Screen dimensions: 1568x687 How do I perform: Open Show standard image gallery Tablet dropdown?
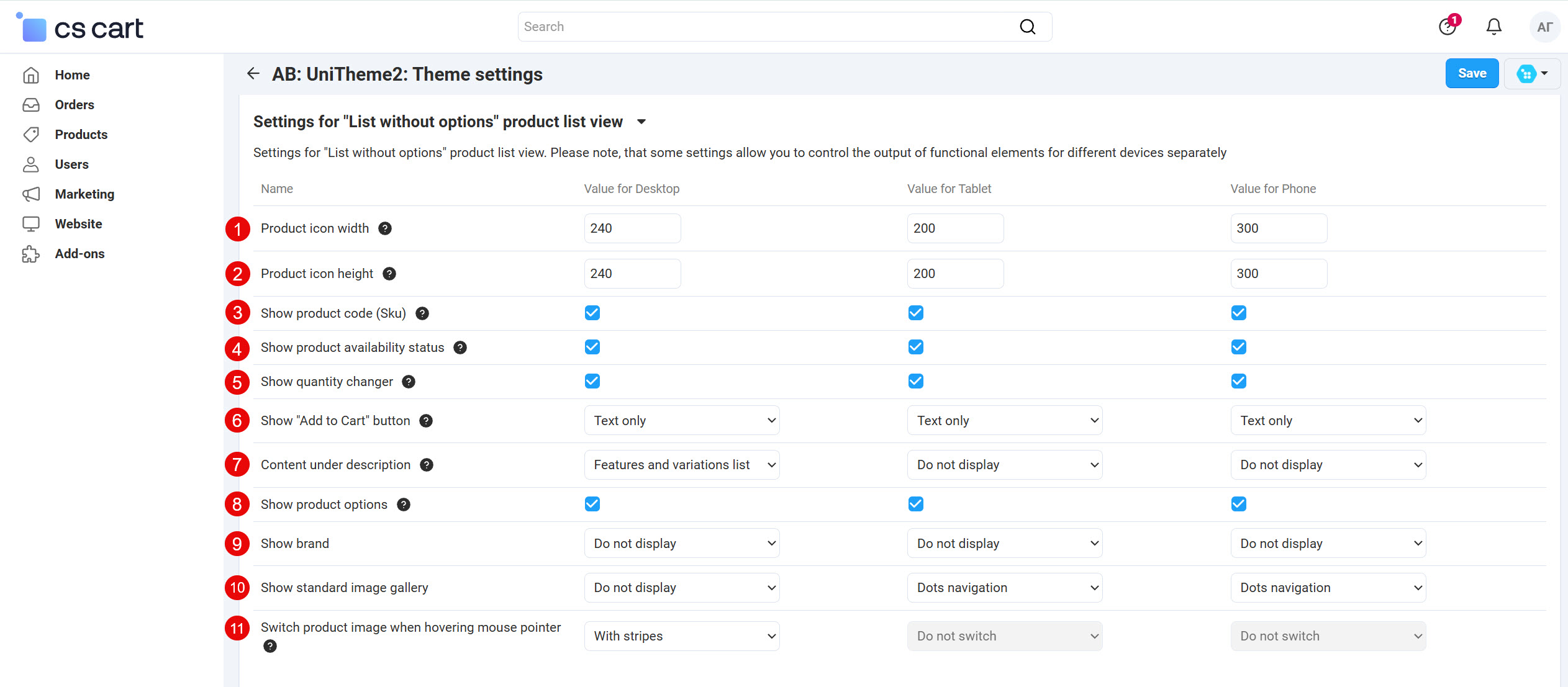tap(1004, 587)
